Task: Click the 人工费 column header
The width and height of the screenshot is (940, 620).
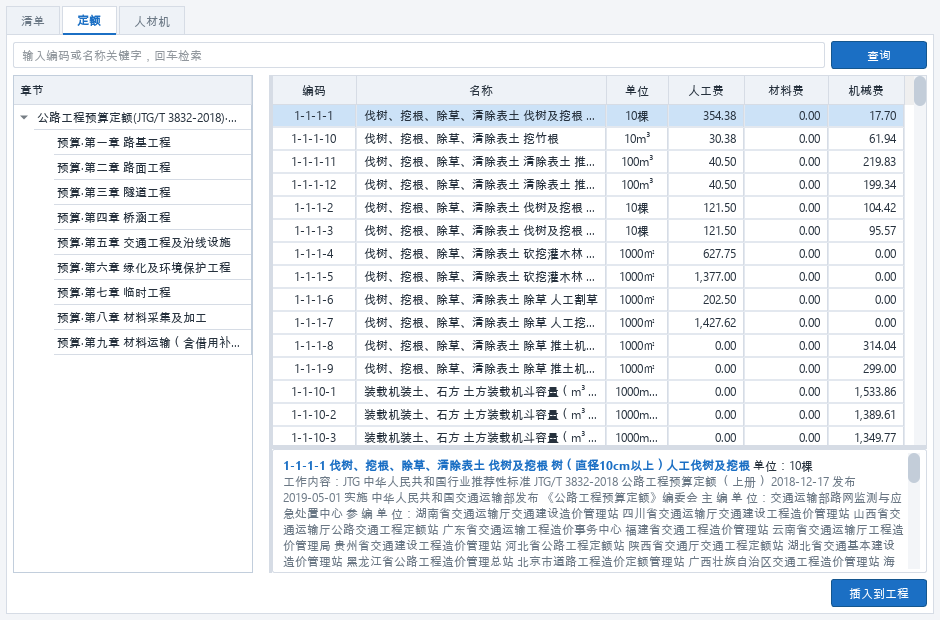Action: coord(706,91)
